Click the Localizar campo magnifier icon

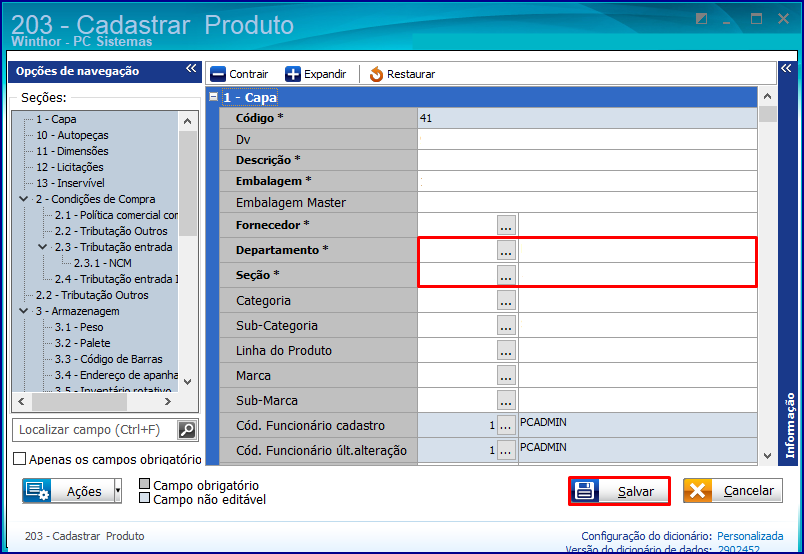[187, 429]
